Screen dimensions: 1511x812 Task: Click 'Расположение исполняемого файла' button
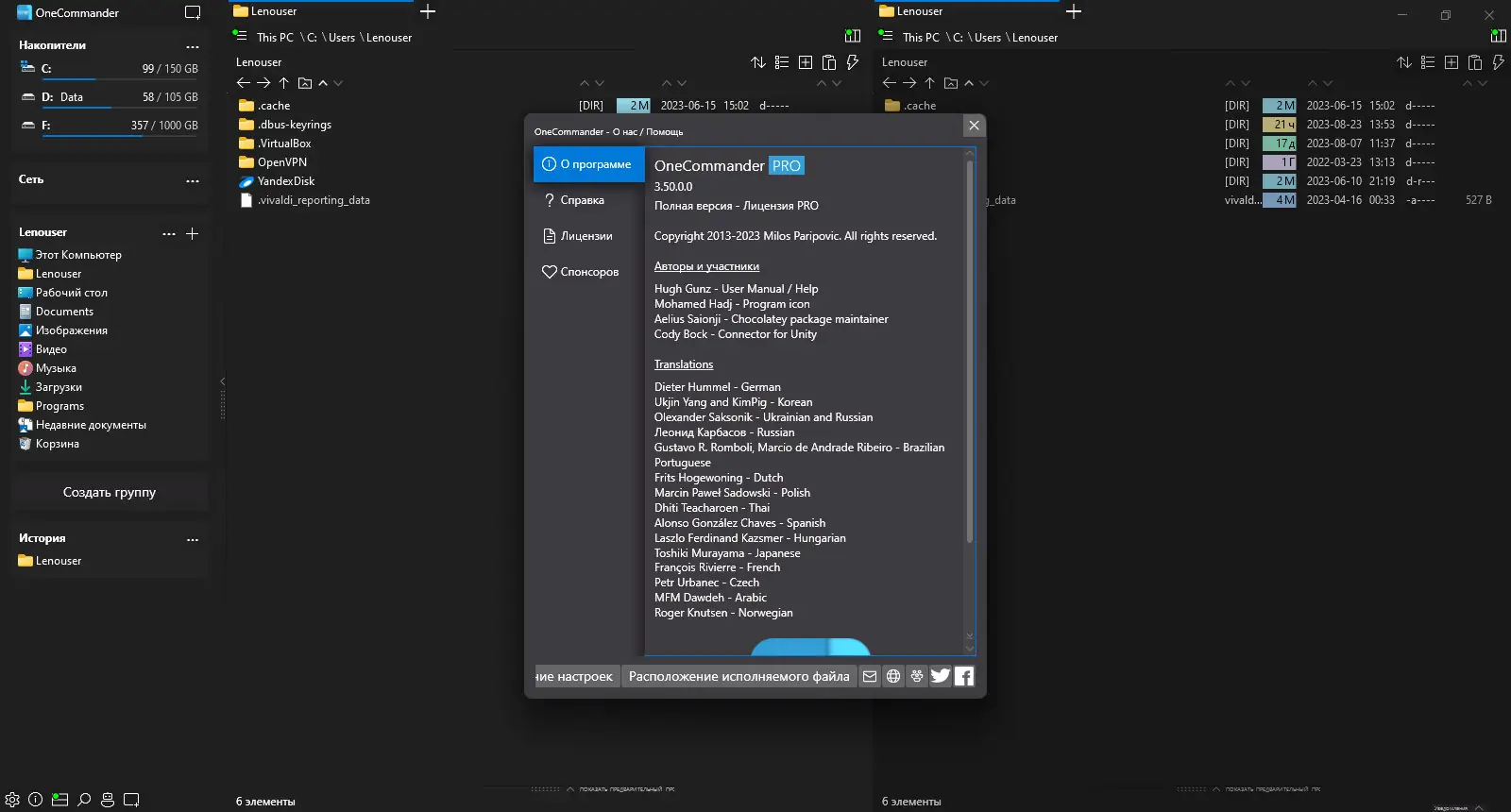point(739,676)
